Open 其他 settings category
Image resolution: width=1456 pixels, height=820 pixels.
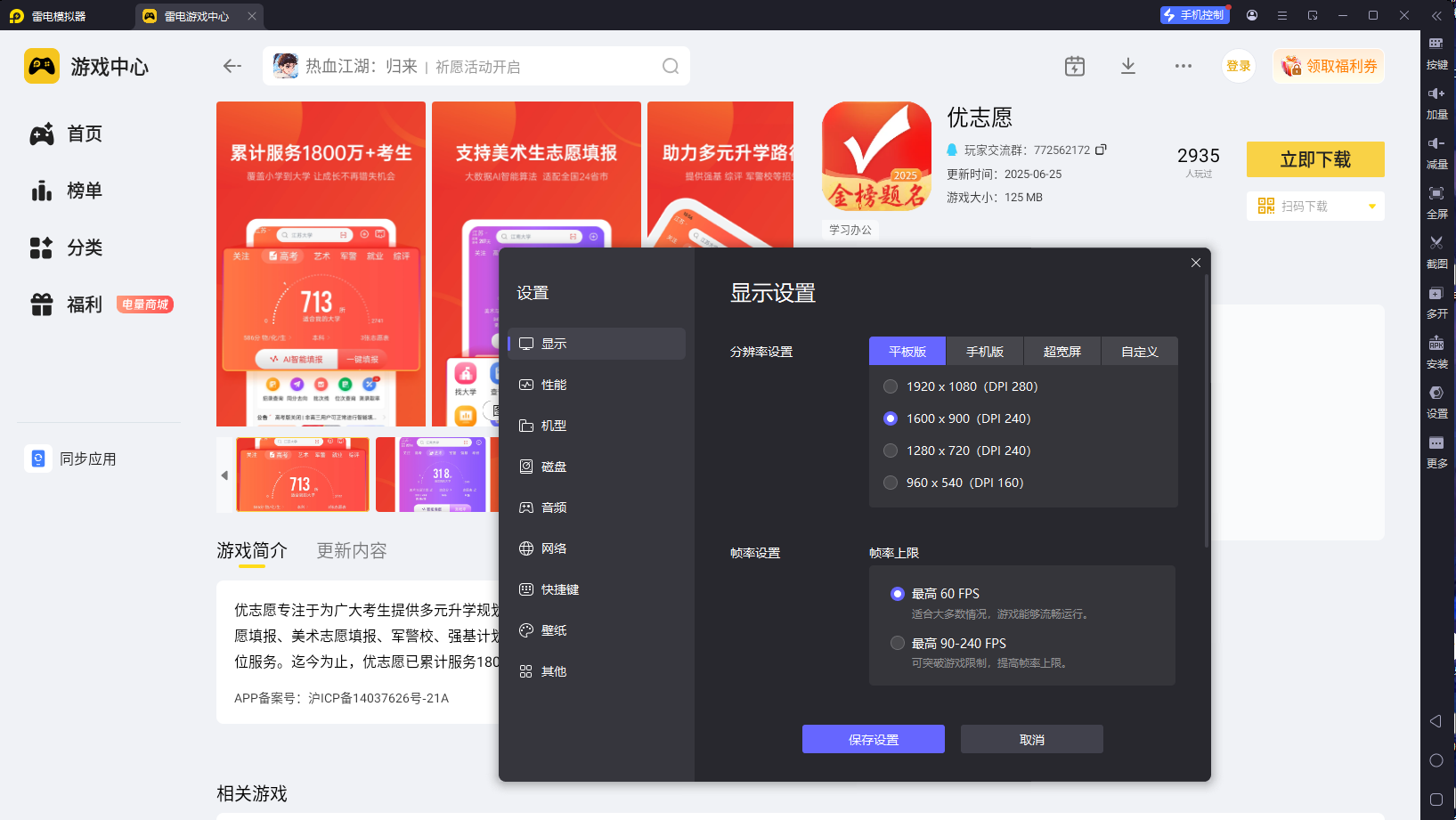pos(597,671)
